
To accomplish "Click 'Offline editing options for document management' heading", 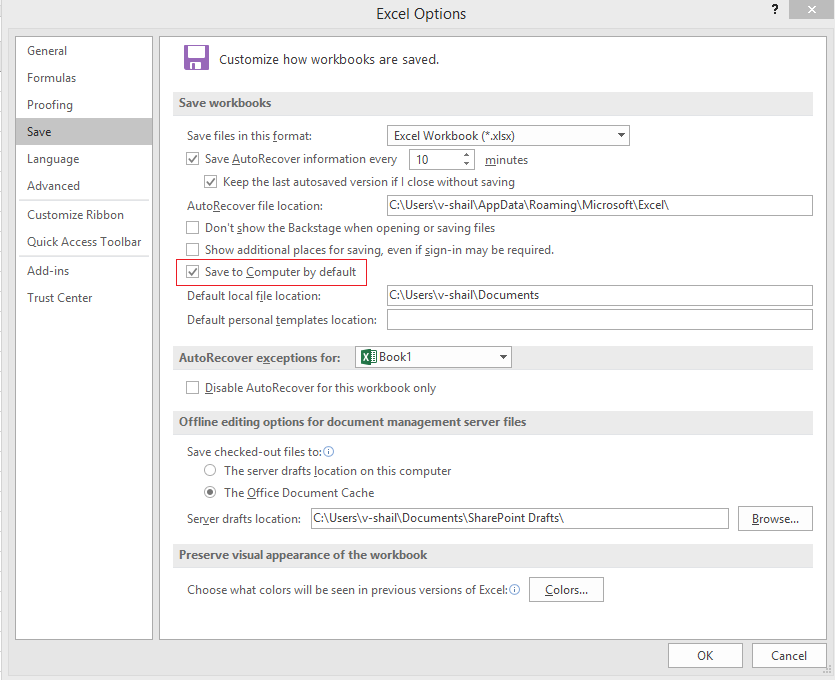I will [353, 422].
